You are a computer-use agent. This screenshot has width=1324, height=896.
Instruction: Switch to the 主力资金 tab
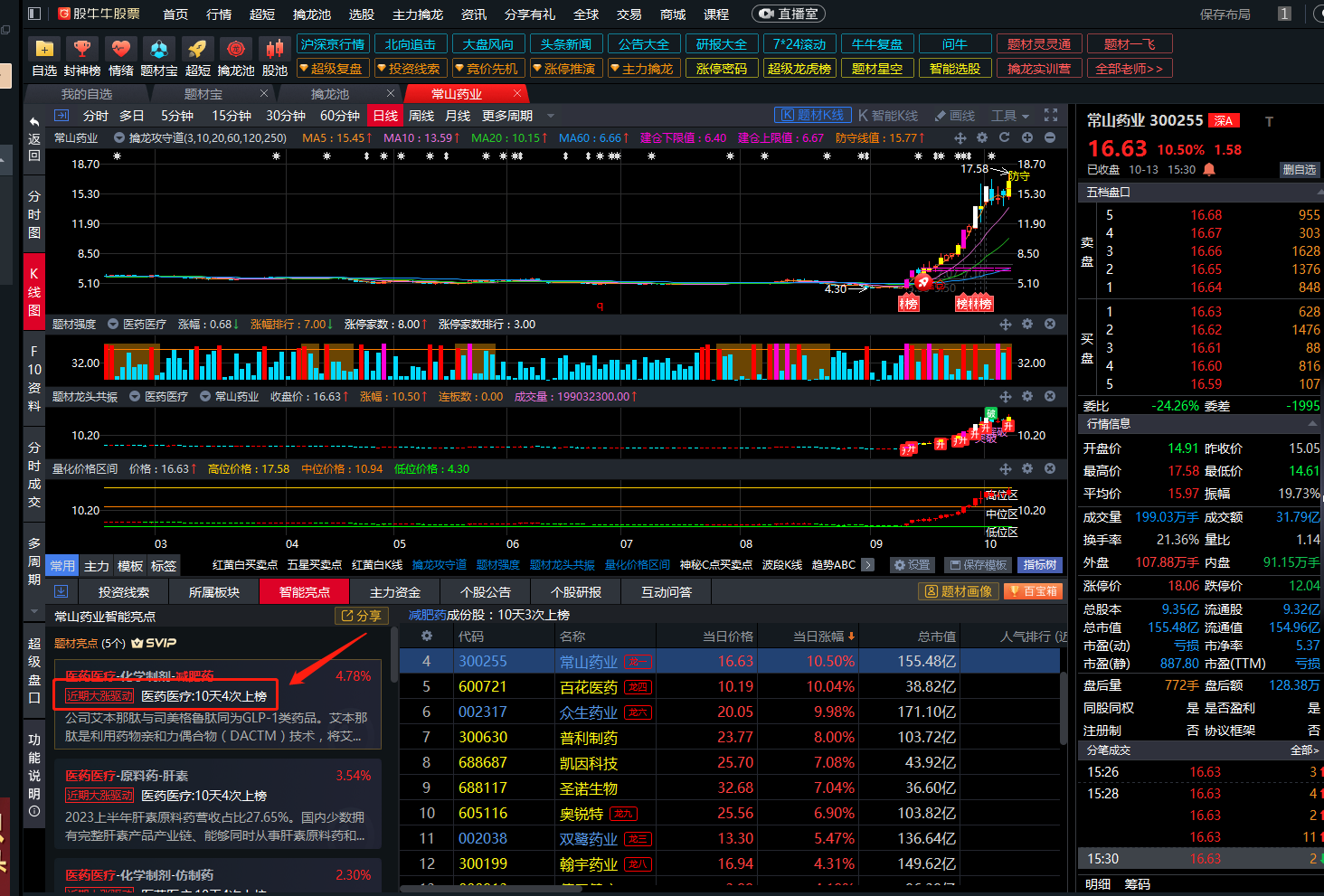395,592
